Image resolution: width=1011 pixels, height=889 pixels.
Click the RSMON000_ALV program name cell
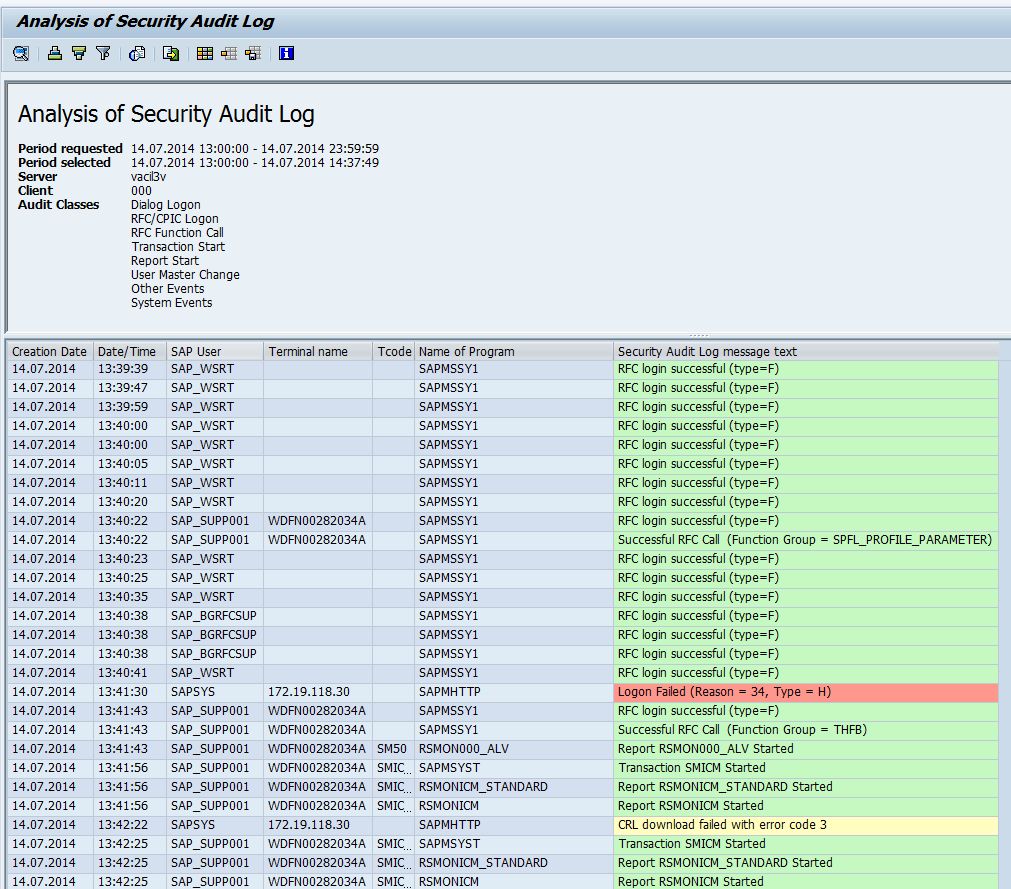pyautogui.click(x=514, y=749)
